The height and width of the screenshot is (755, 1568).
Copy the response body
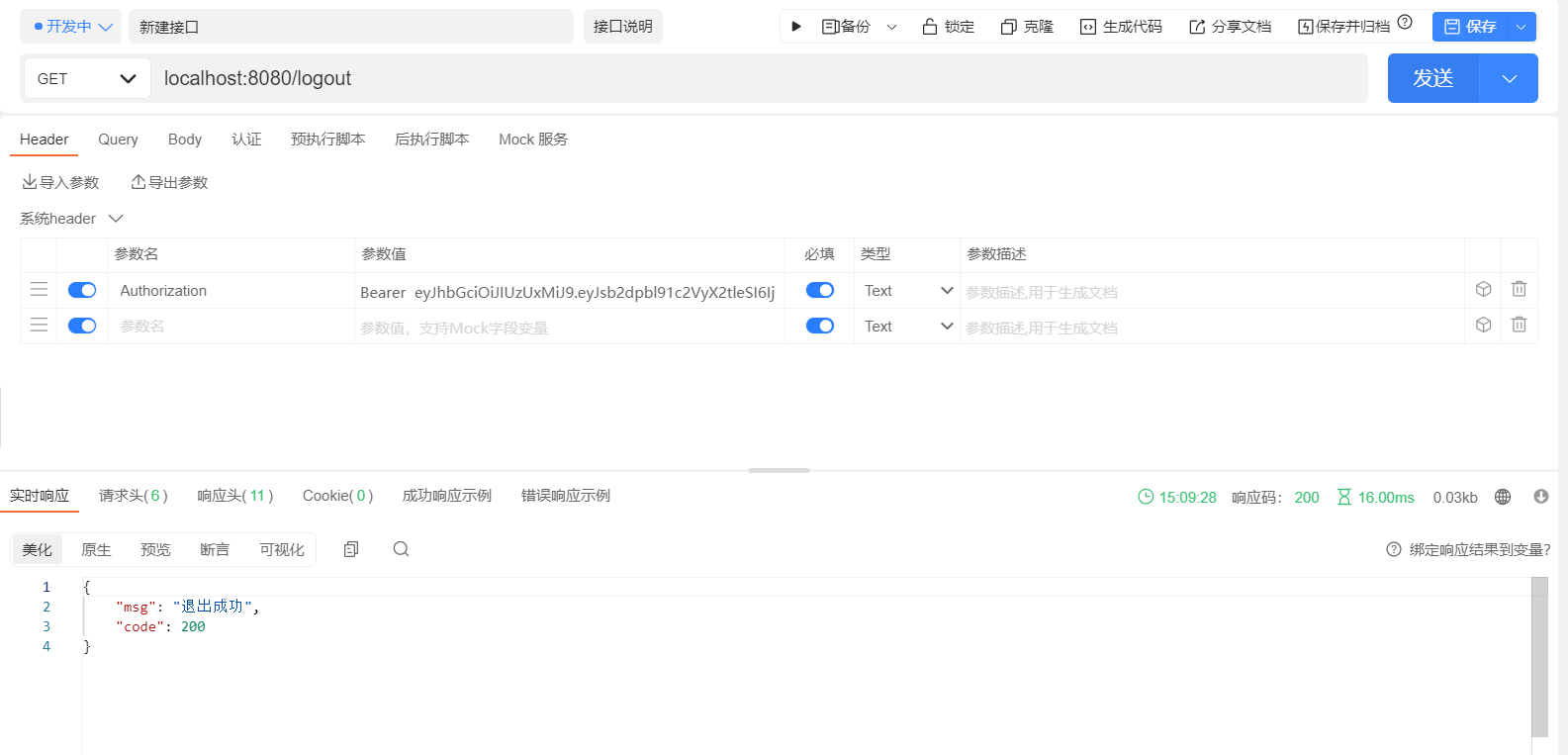351,549
